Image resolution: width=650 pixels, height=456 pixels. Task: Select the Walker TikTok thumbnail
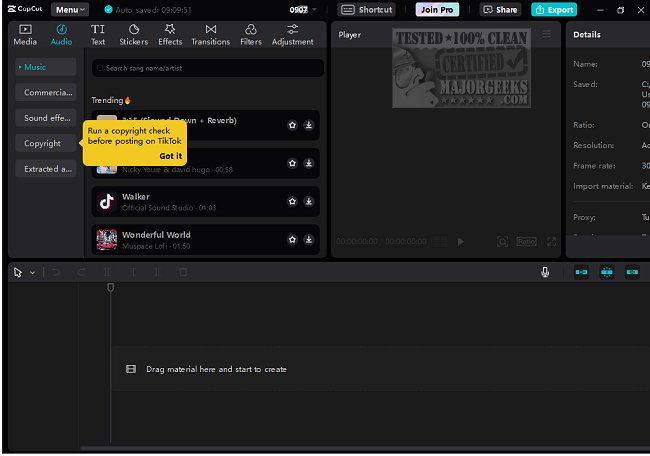[107, 201]
